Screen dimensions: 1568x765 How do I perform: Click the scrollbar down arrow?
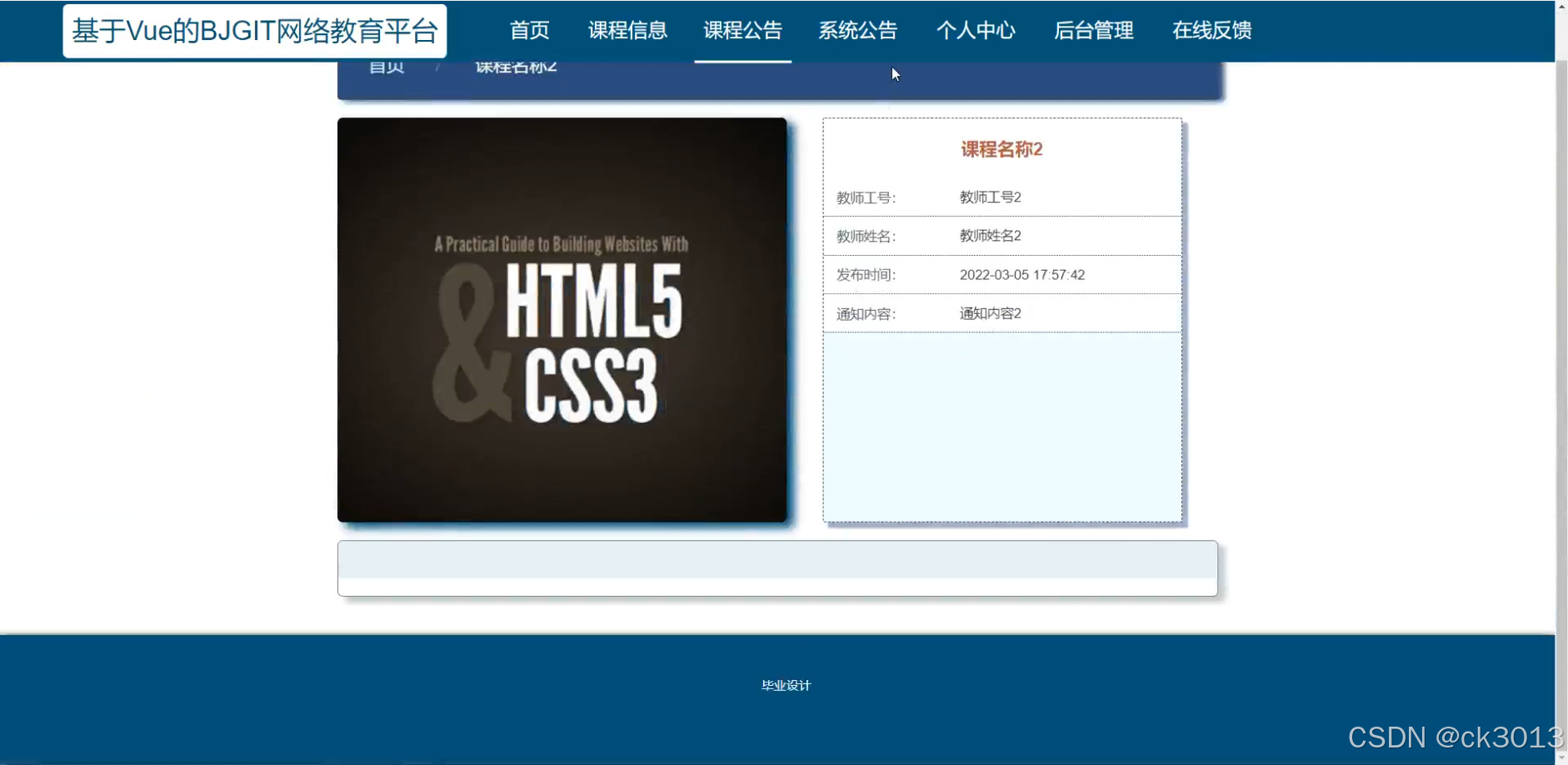click(x=1561, y=757)
